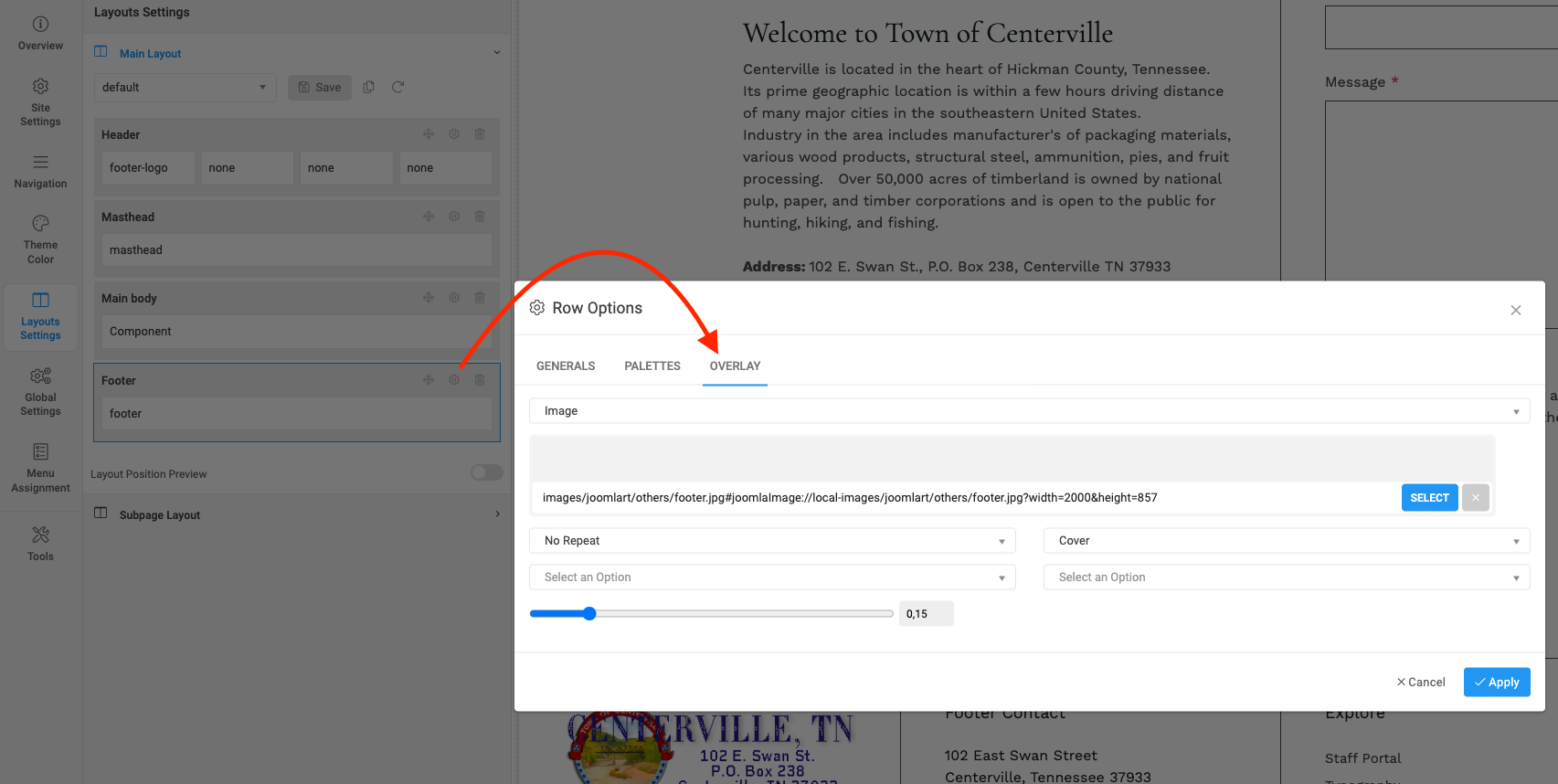Viewport: 1558px width, 784px height.
Task: Toggle Layout Position Preview switch
Action: (x=487, y=472)
